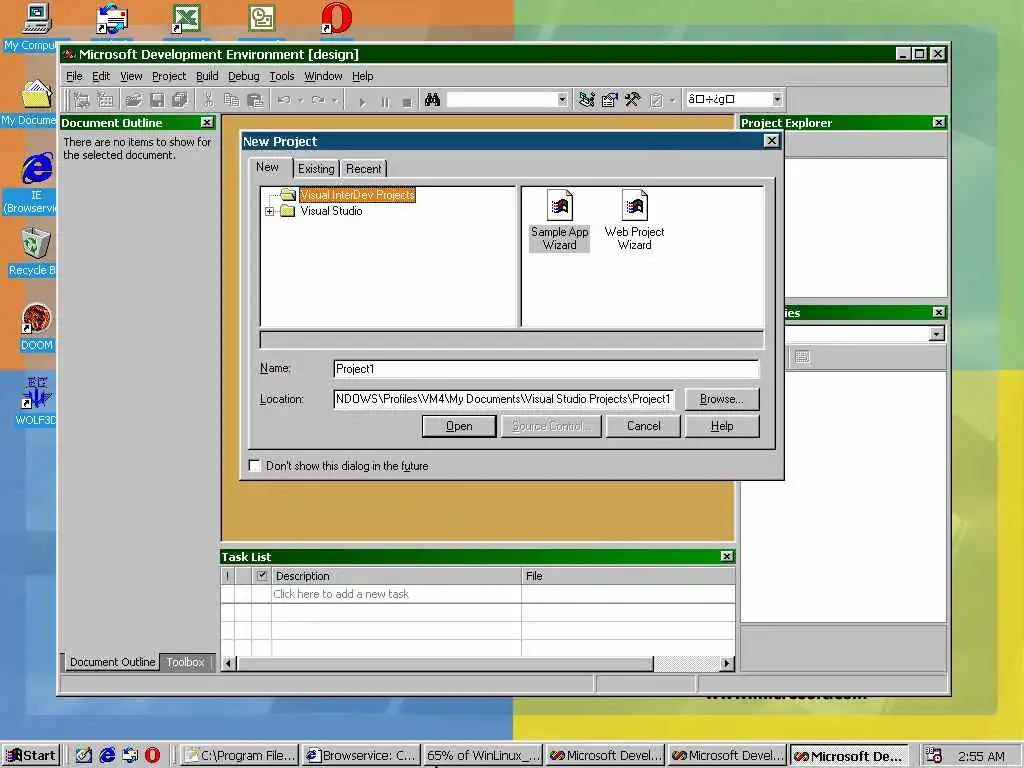Click Task List scrollbar right arrow
This screenshot has height=768, width=1024.
click(x=726, y=663)
